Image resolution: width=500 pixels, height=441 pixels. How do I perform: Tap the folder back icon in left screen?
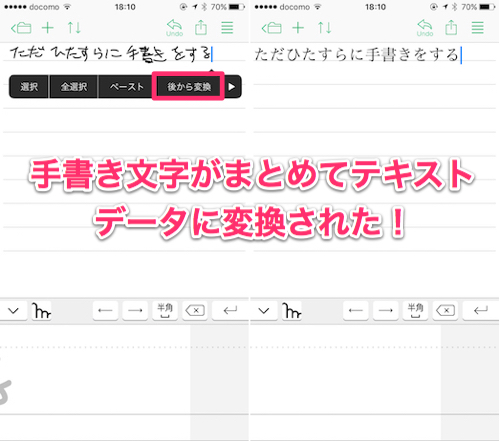(x=21, y=28)
